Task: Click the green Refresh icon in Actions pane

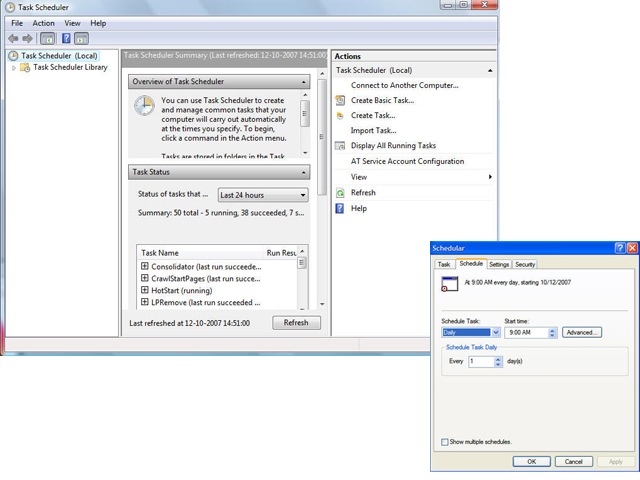Action: 340,193
